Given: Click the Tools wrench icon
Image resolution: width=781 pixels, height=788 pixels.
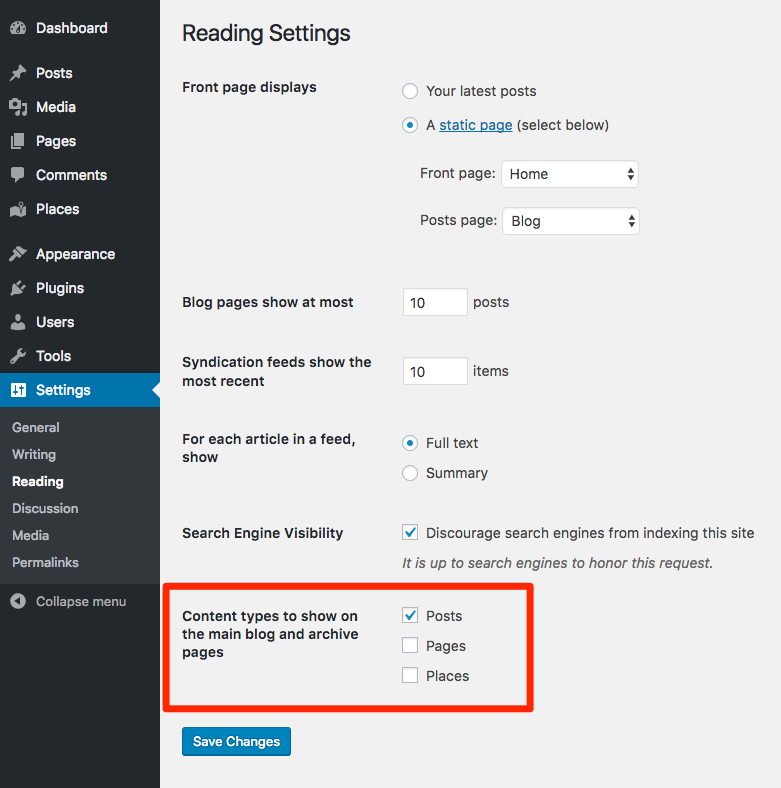Looking at the screenshot, I should [18, 356].
